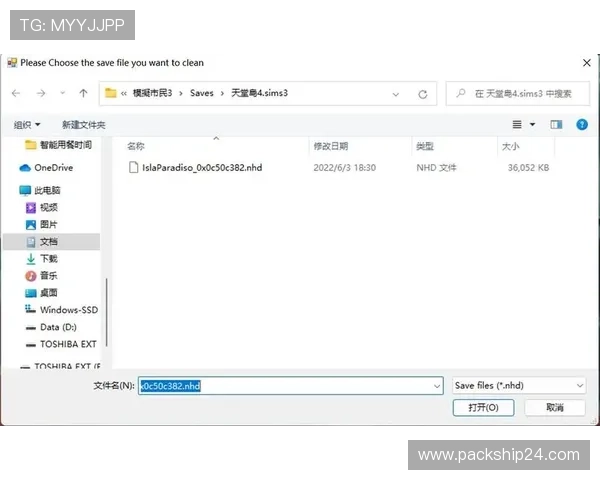Open recent locations chevron by navigation arrows
Screen dimensions: 600x480
[x=62, y=93]
